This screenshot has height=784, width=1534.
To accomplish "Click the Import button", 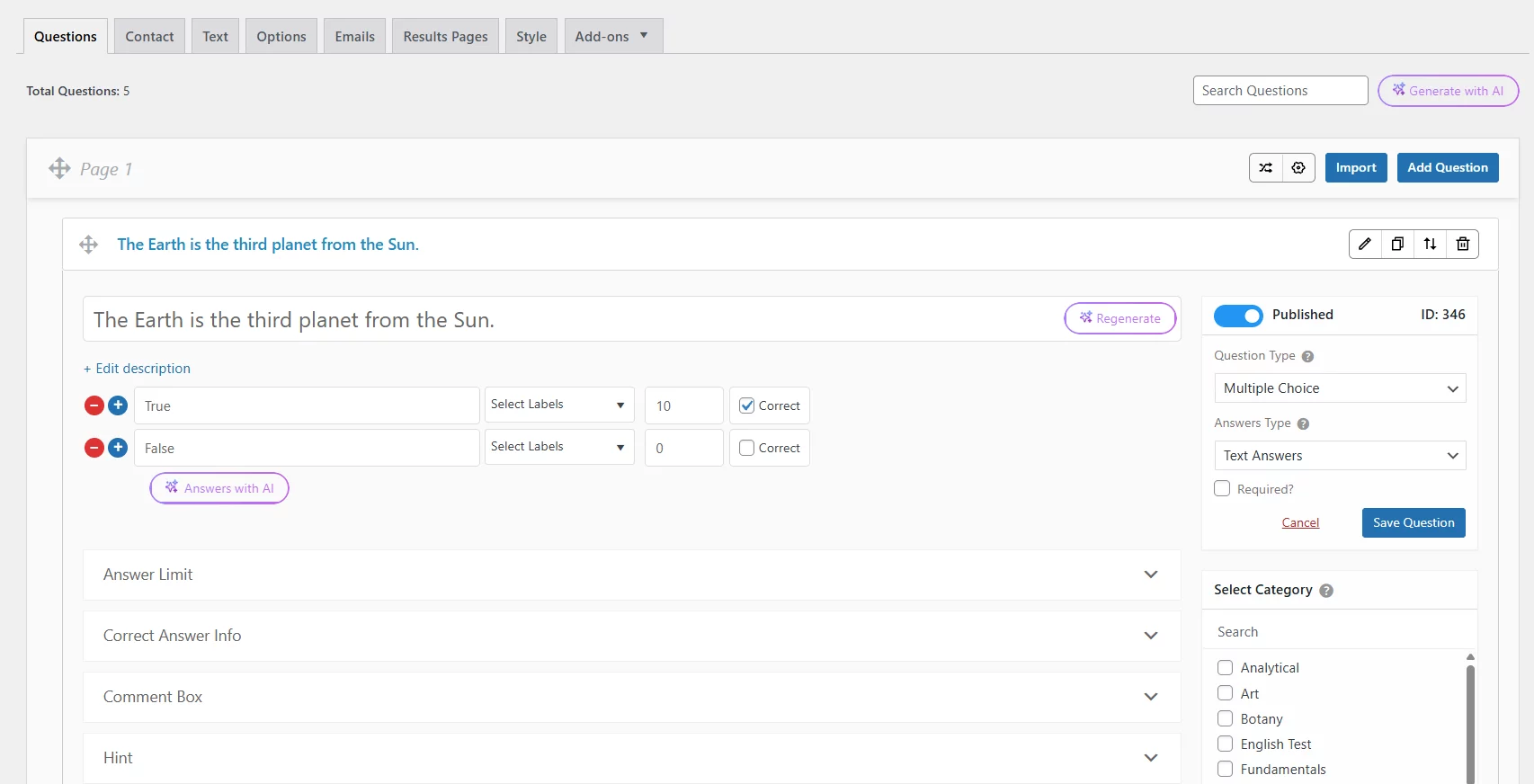I will click(1356, 168).
